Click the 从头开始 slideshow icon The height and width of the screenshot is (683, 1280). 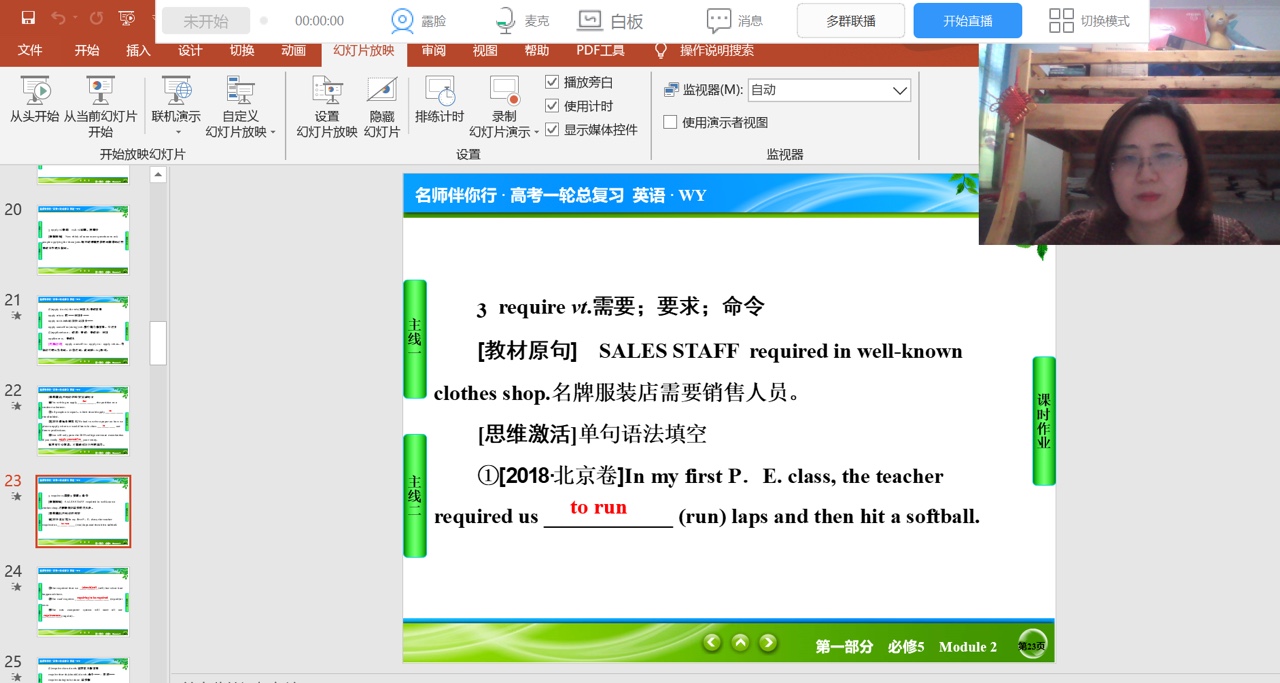34,92
